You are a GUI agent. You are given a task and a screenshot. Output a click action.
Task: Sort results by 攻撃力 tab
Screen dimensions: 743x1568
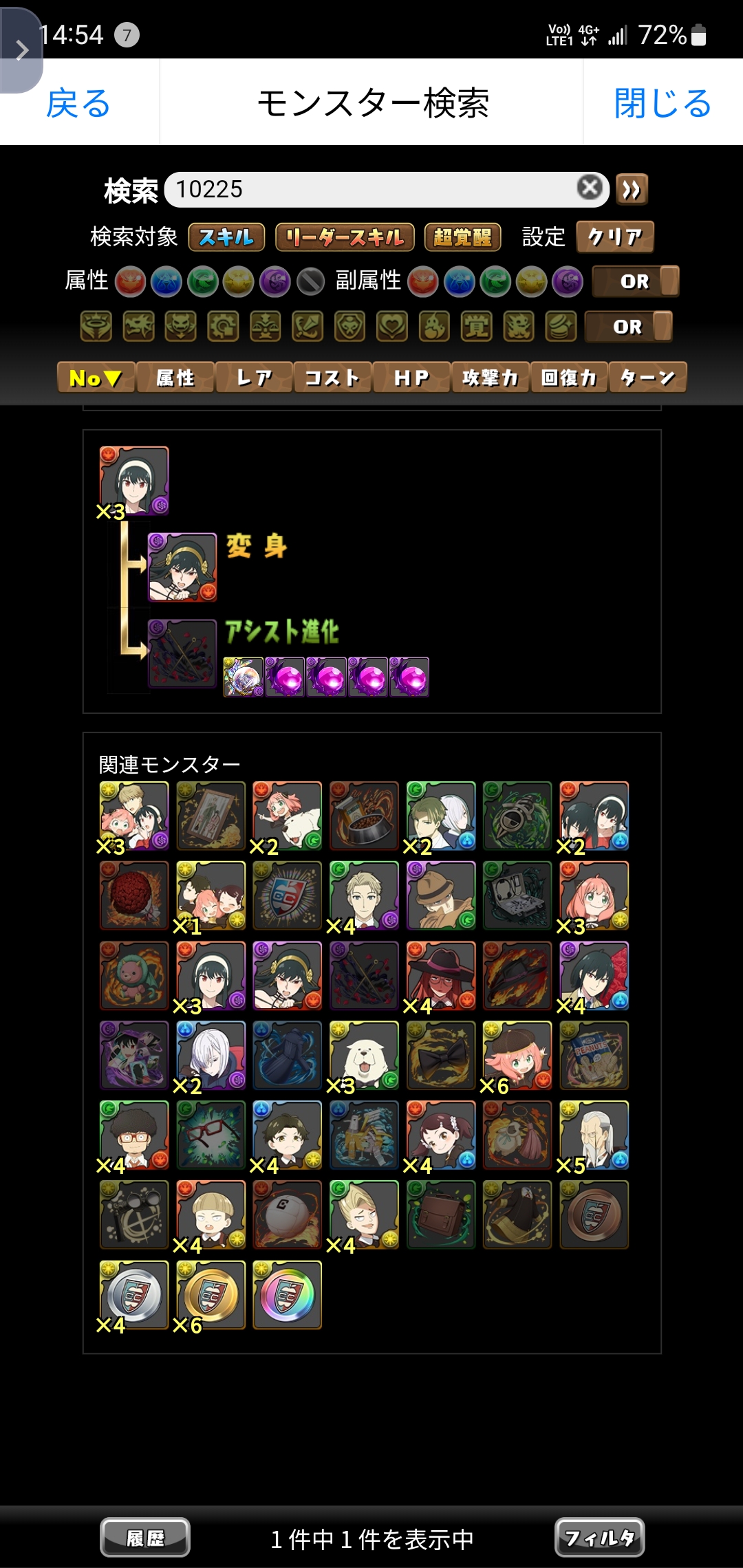490,378
